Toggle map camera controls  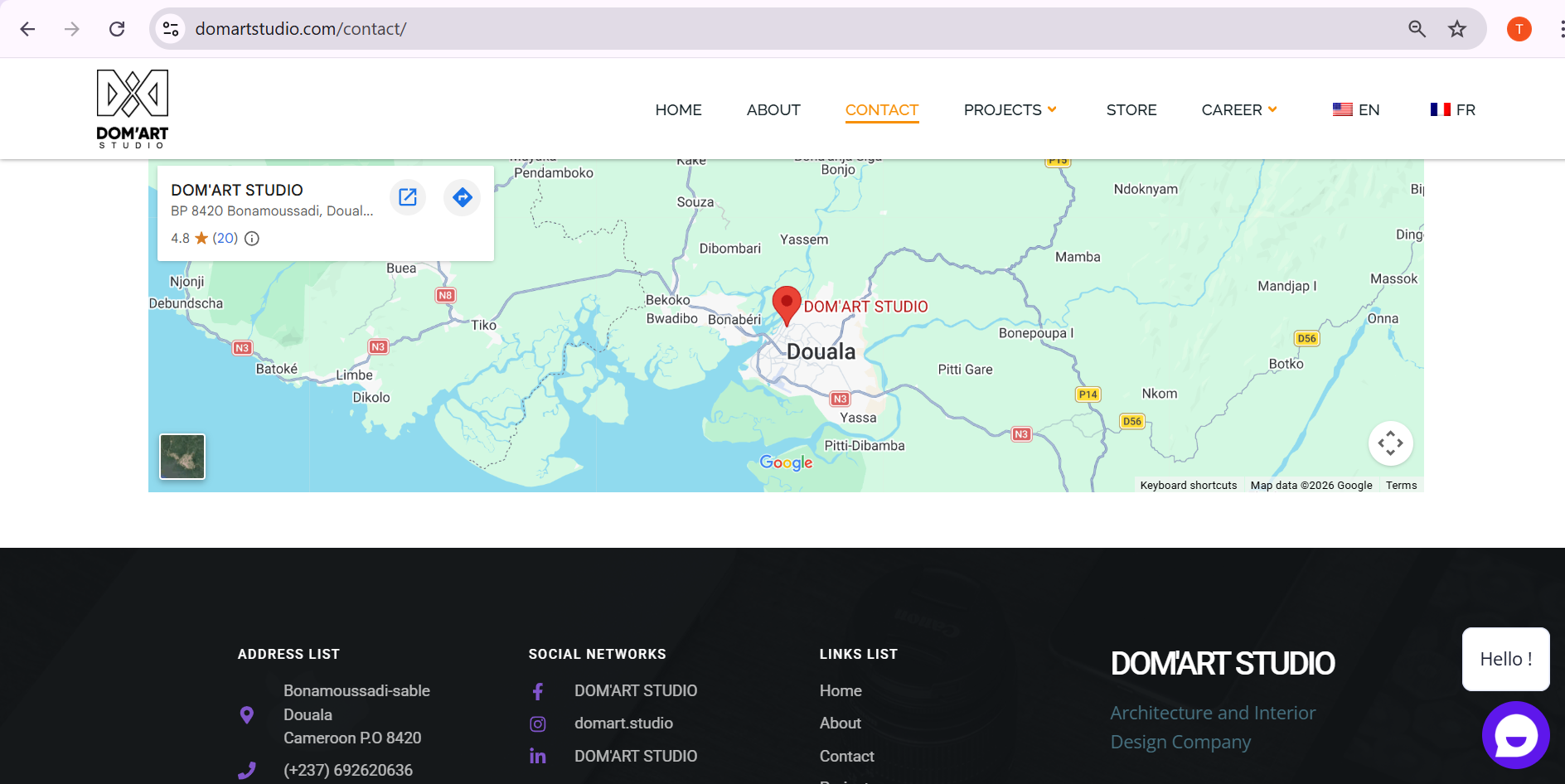coord(1390,443)
